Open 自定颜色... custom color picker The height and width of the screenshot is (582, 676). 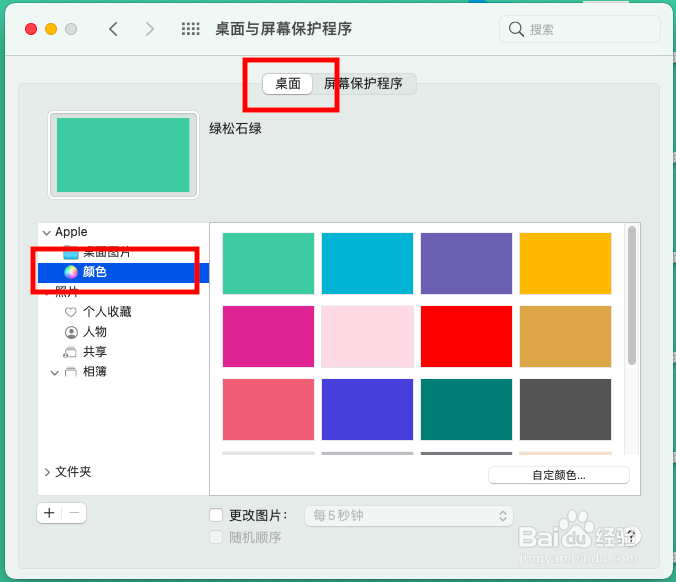coord(559,475)
